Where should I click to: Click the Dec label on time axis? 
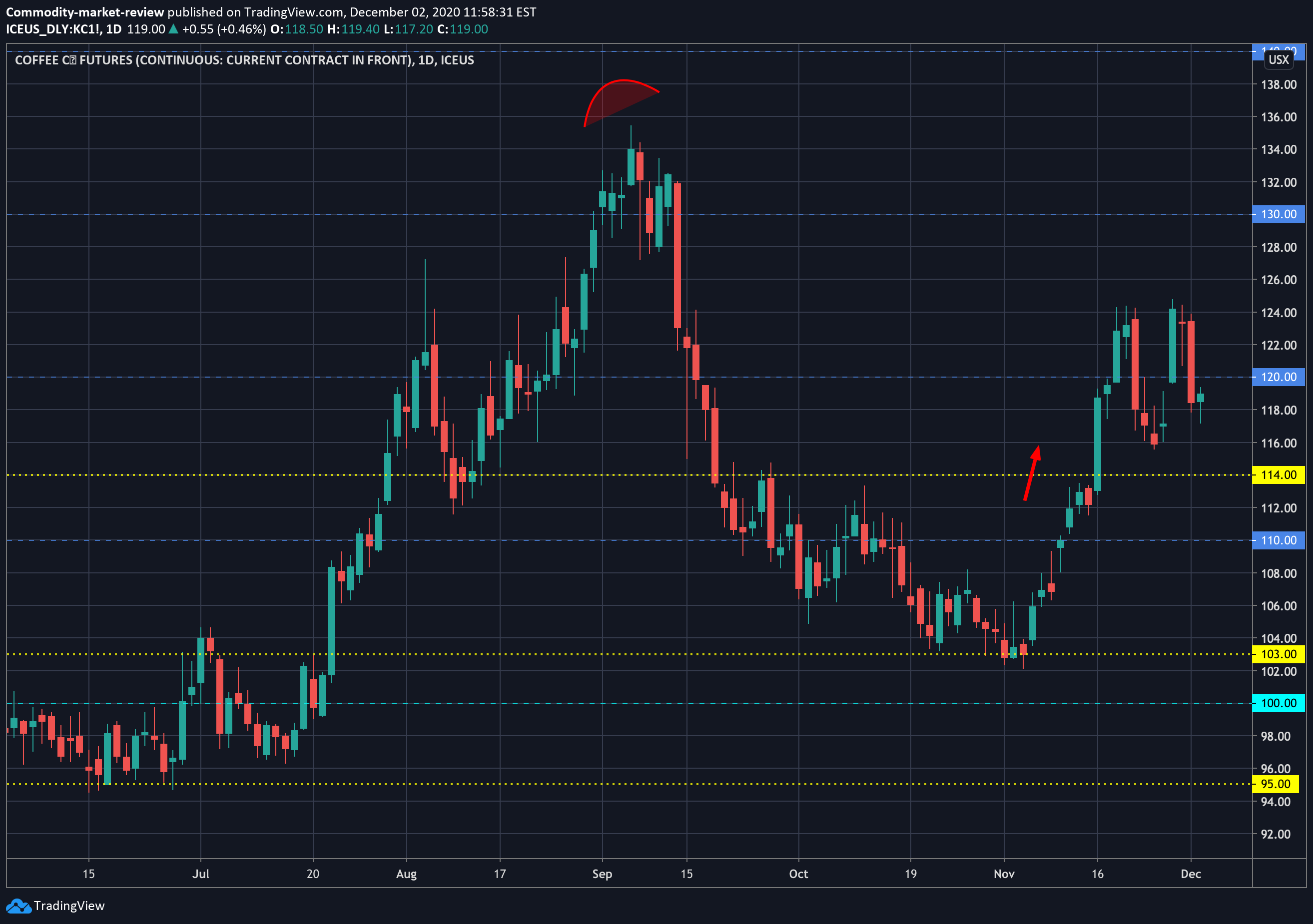tap(1191, 874)
